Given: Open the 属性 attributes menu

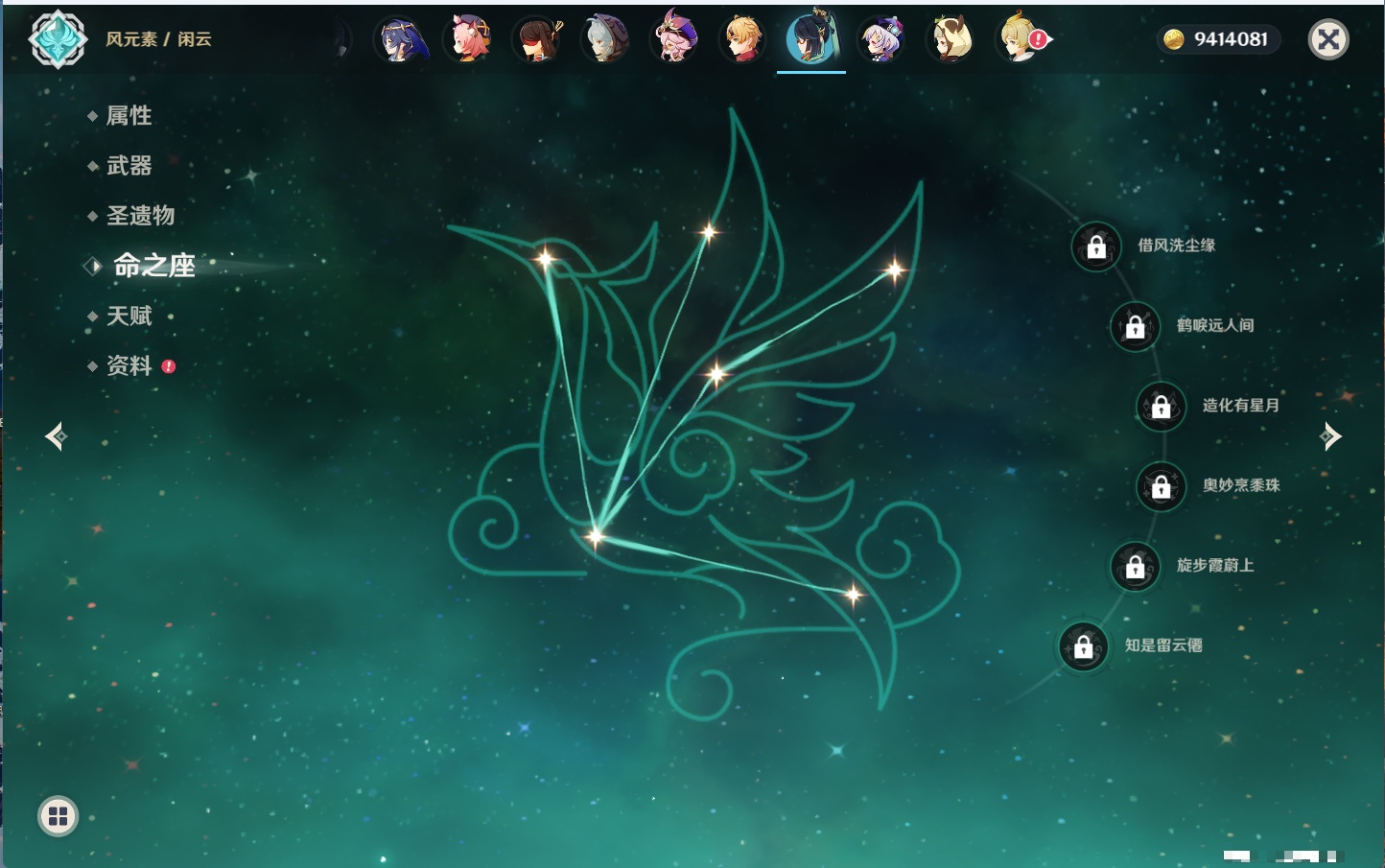Looking at the screenshot, I should coord(129,116).
